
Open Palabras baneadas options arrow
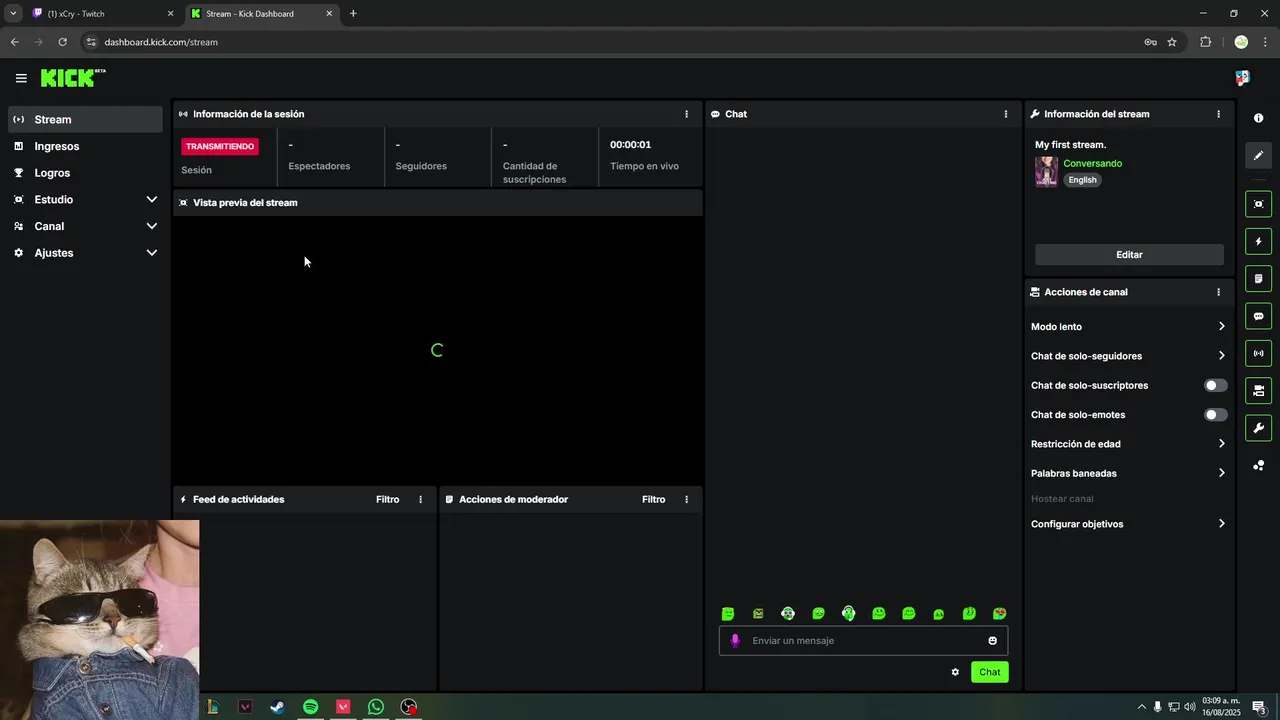pyautogui.click(x=1221, y=473)
